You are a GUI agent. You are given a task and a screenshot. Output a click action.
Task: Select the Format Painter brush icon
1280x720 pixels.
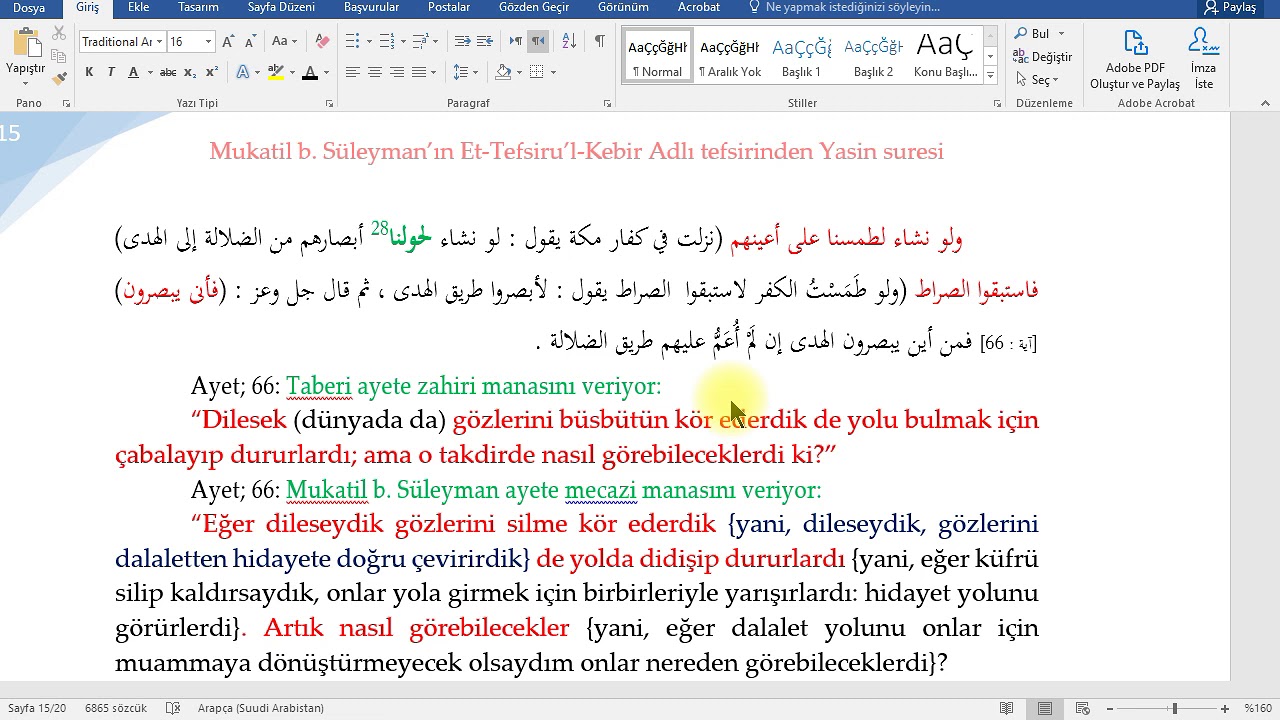[60, 77]
